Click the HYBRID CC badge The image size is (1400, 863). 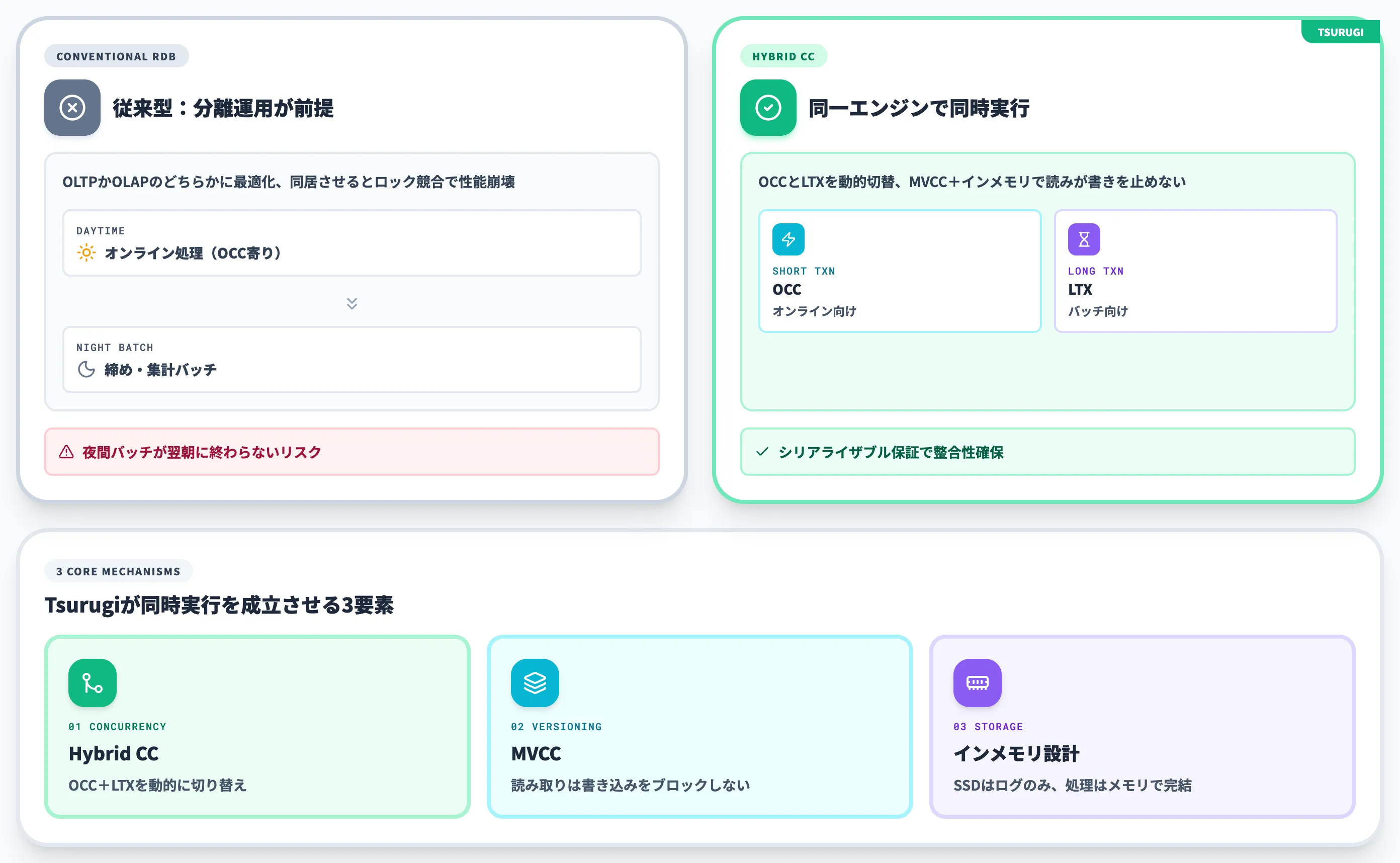click(783, 56)
